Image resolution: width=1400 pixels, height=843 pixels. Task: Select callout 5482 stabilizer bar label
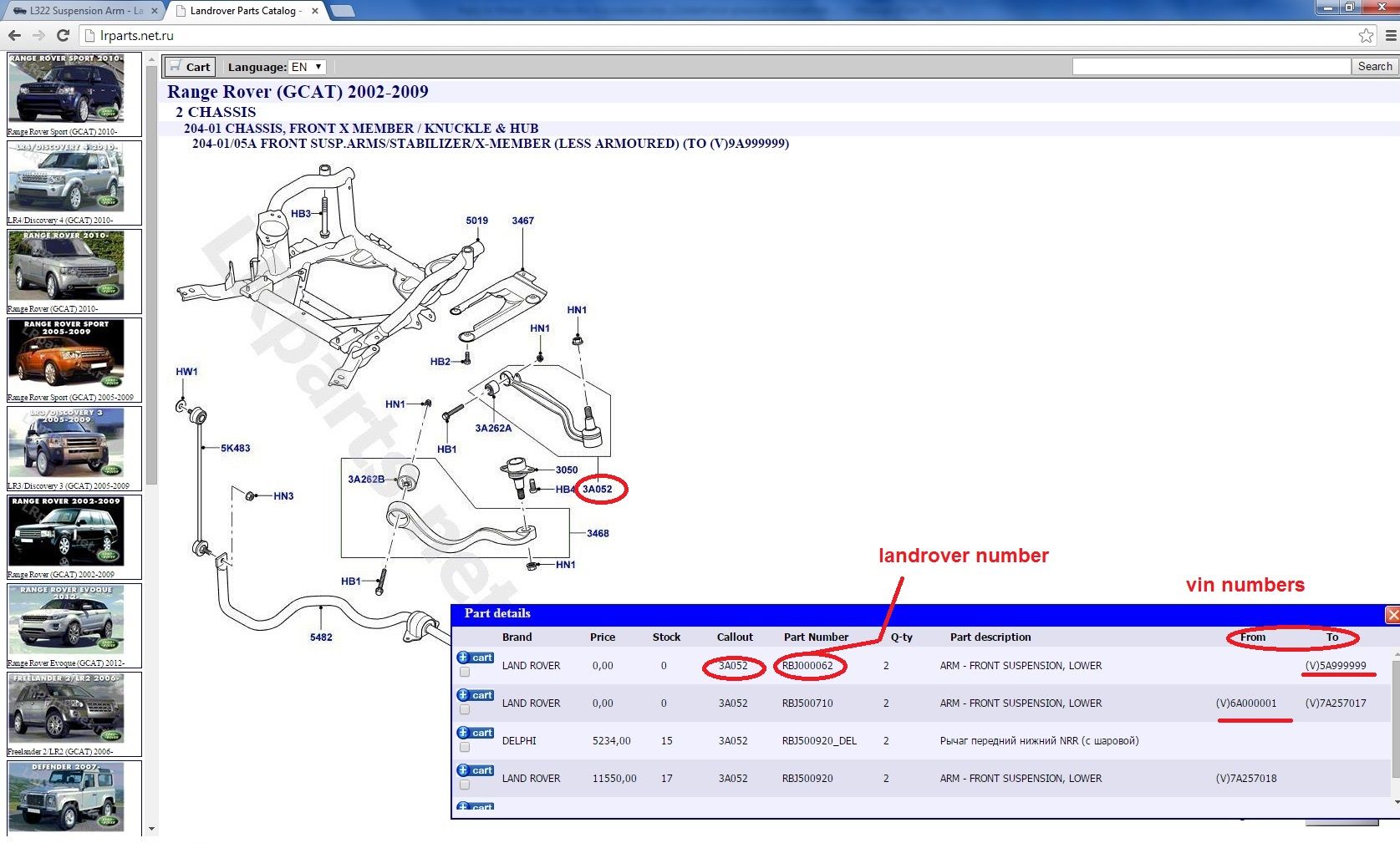(321, 637)
